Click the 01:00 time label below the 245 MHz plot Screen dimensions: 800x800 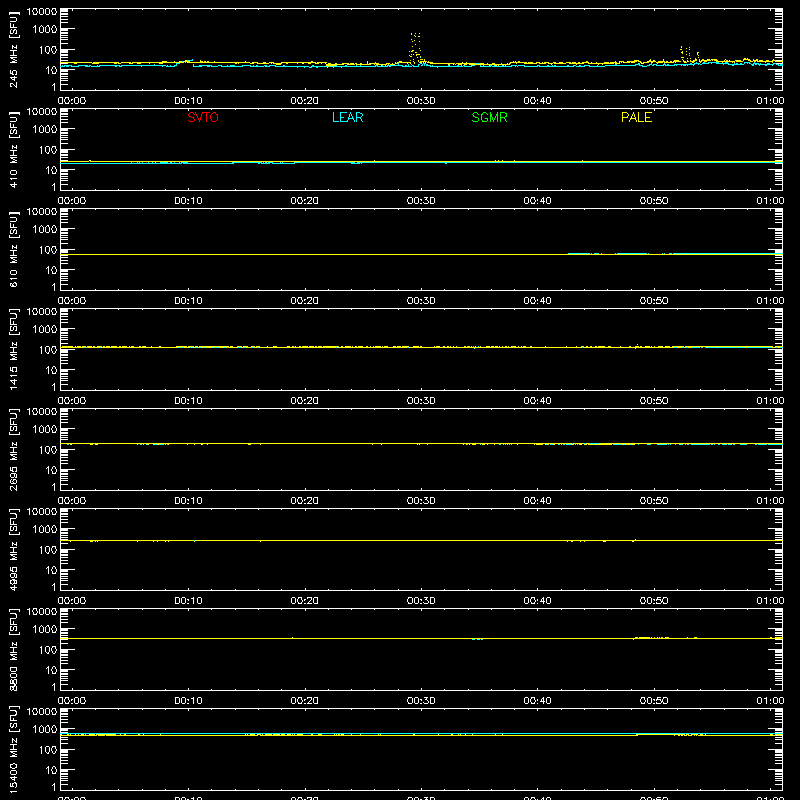(x=770, y=101)
